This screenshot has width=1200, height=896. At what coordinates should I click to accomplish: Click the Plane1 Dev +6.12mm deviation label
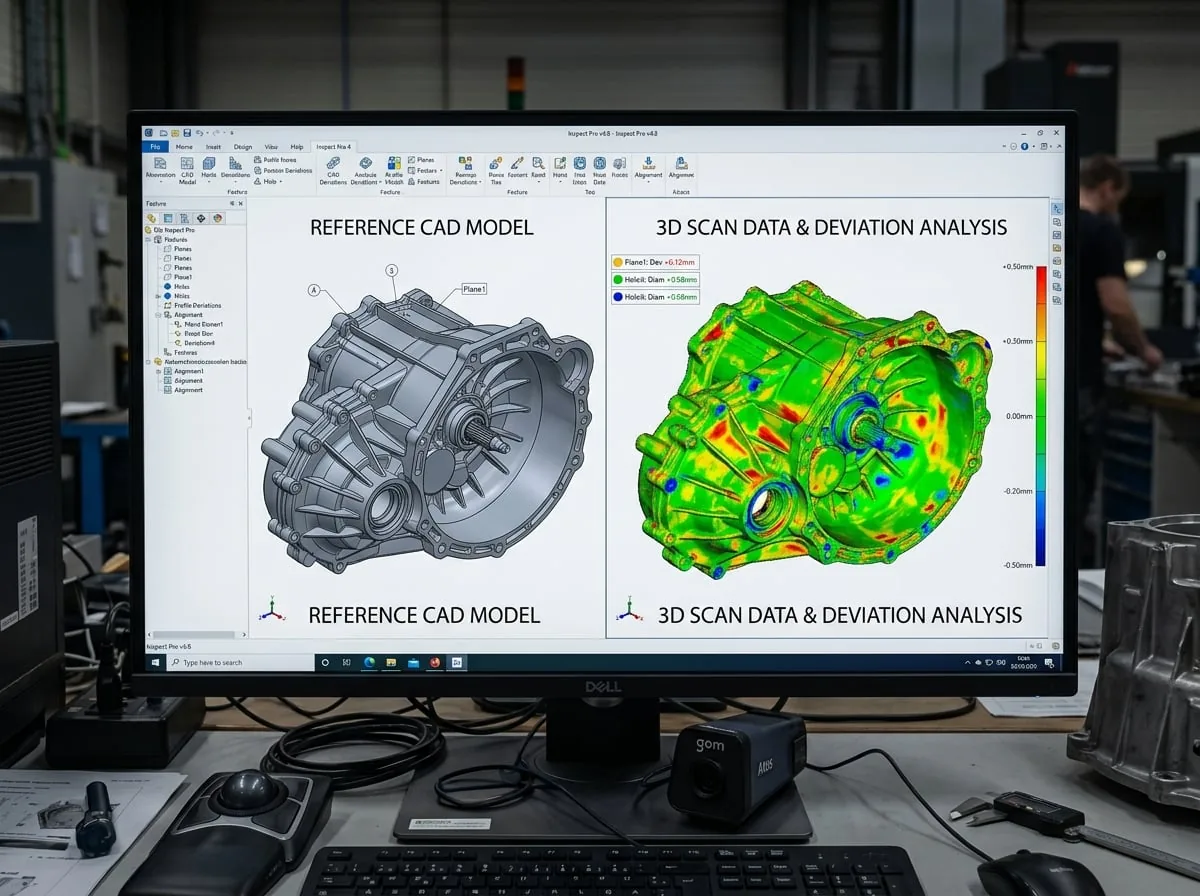(x=655, y=261)
